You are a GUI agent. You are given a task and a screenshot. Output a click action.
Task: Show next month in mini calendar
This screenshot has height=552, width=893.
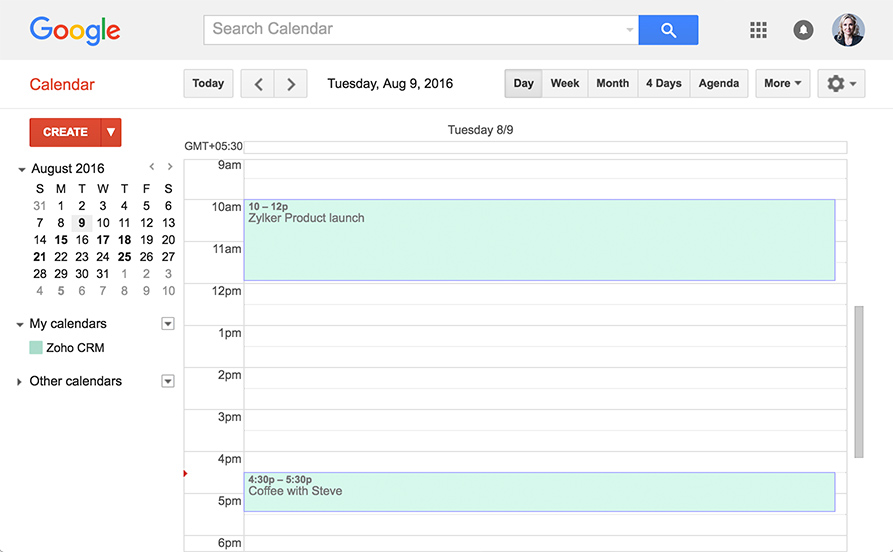pos(170,167)
